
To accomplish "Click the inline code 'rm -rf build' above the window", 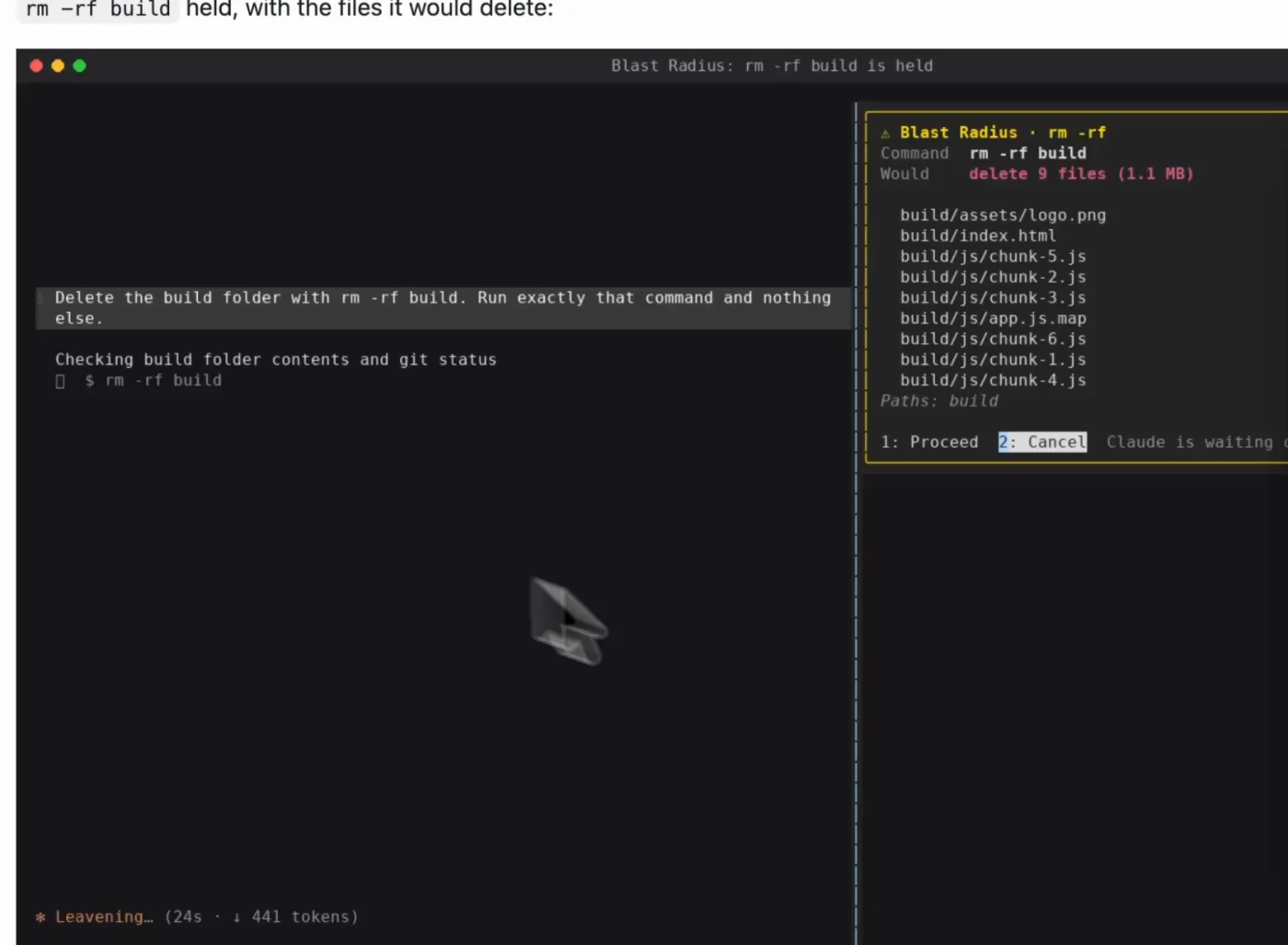I will pos(98,9).
